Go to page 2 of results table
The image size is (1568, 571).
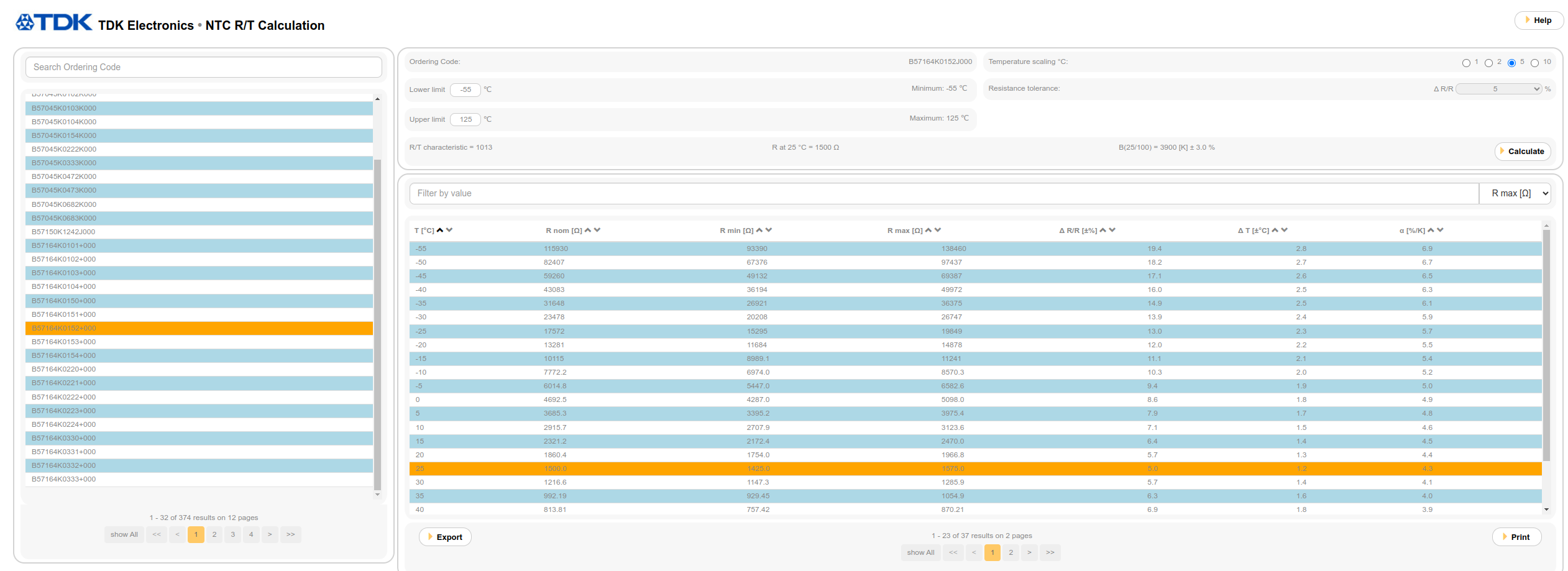1011,552
